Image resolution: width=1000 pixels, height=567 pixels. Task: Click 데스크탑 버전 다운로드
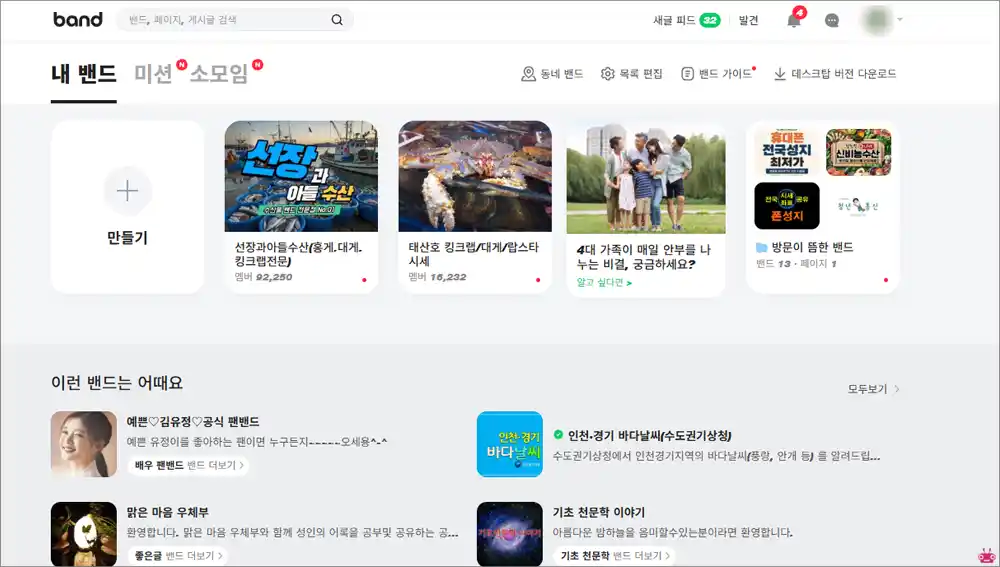point(835,74)
